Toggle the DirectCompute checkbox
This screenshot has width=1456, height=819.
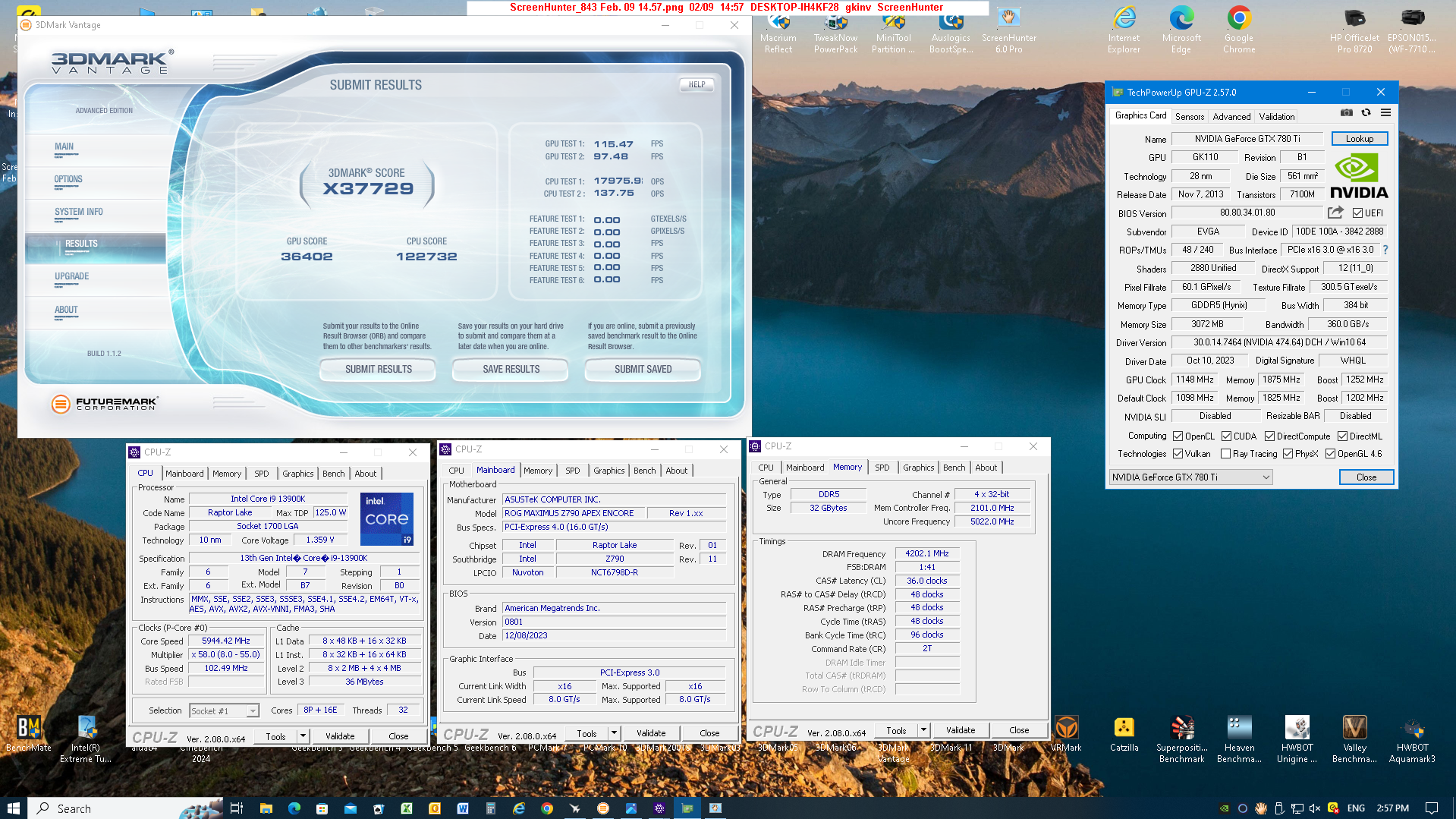1269,436
